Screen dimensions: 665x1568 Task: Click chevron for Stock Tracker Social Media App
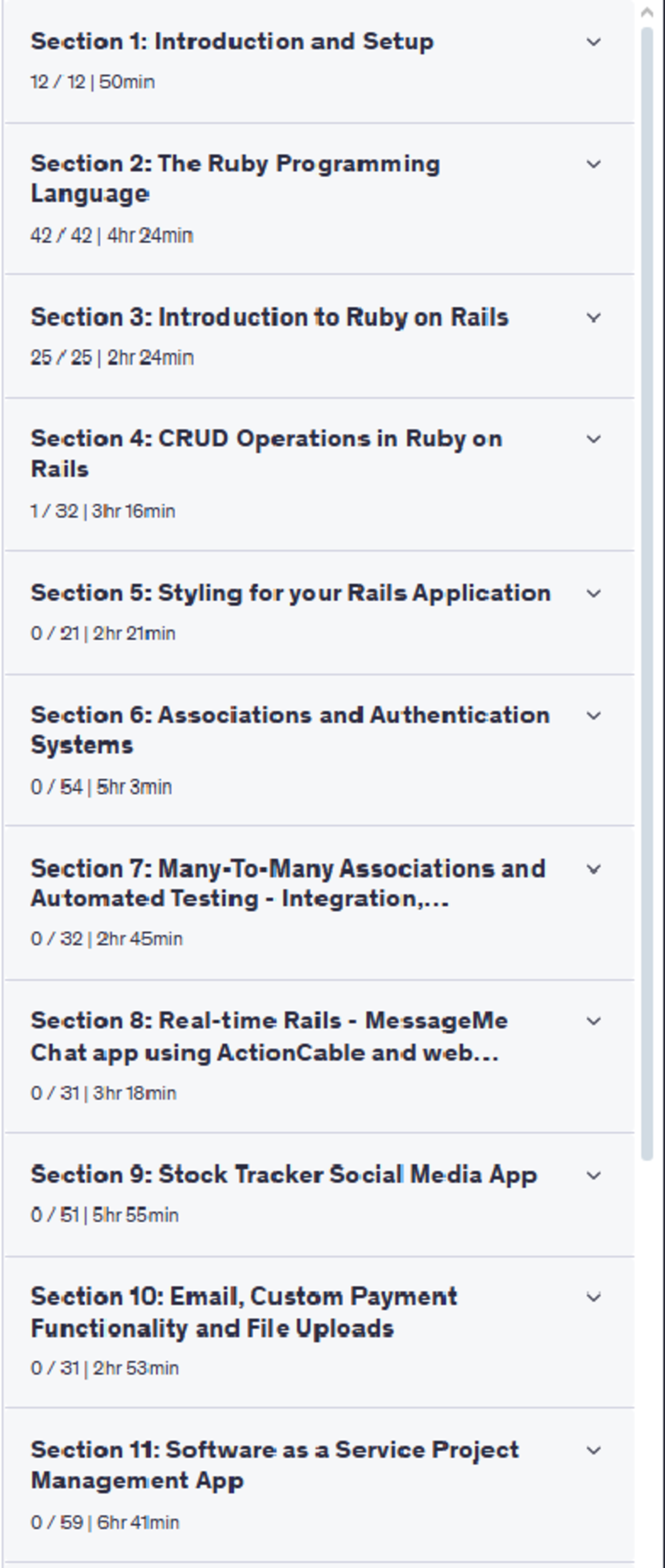[593, 1176]
